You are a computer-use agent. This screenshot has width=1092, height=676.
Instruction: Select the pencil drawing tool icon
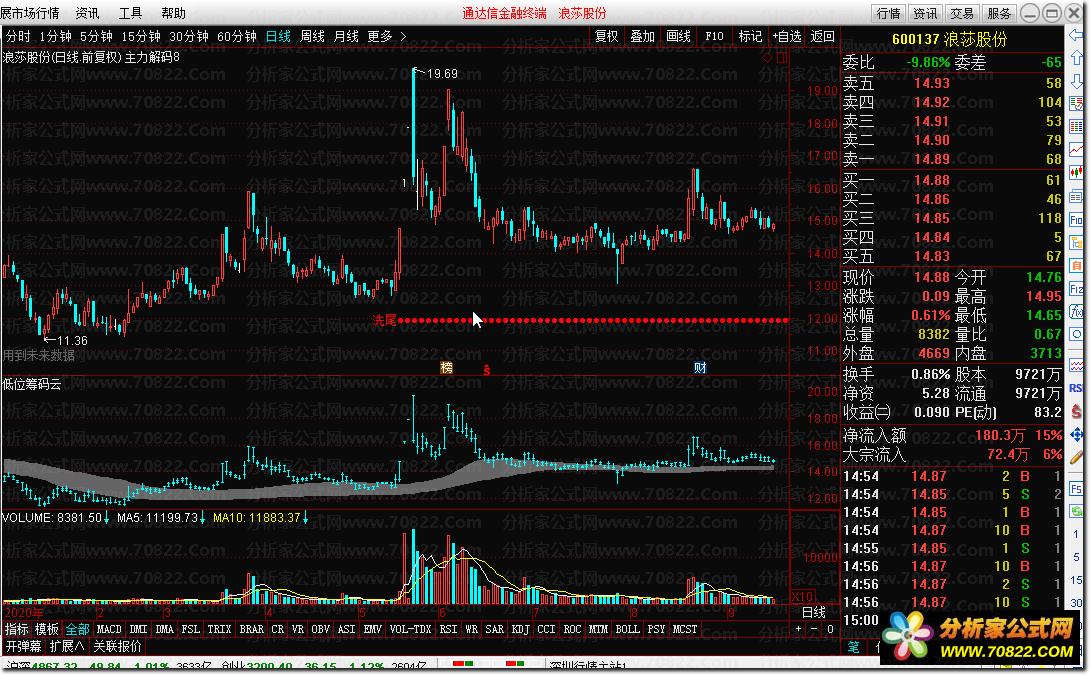[1076, 457]
